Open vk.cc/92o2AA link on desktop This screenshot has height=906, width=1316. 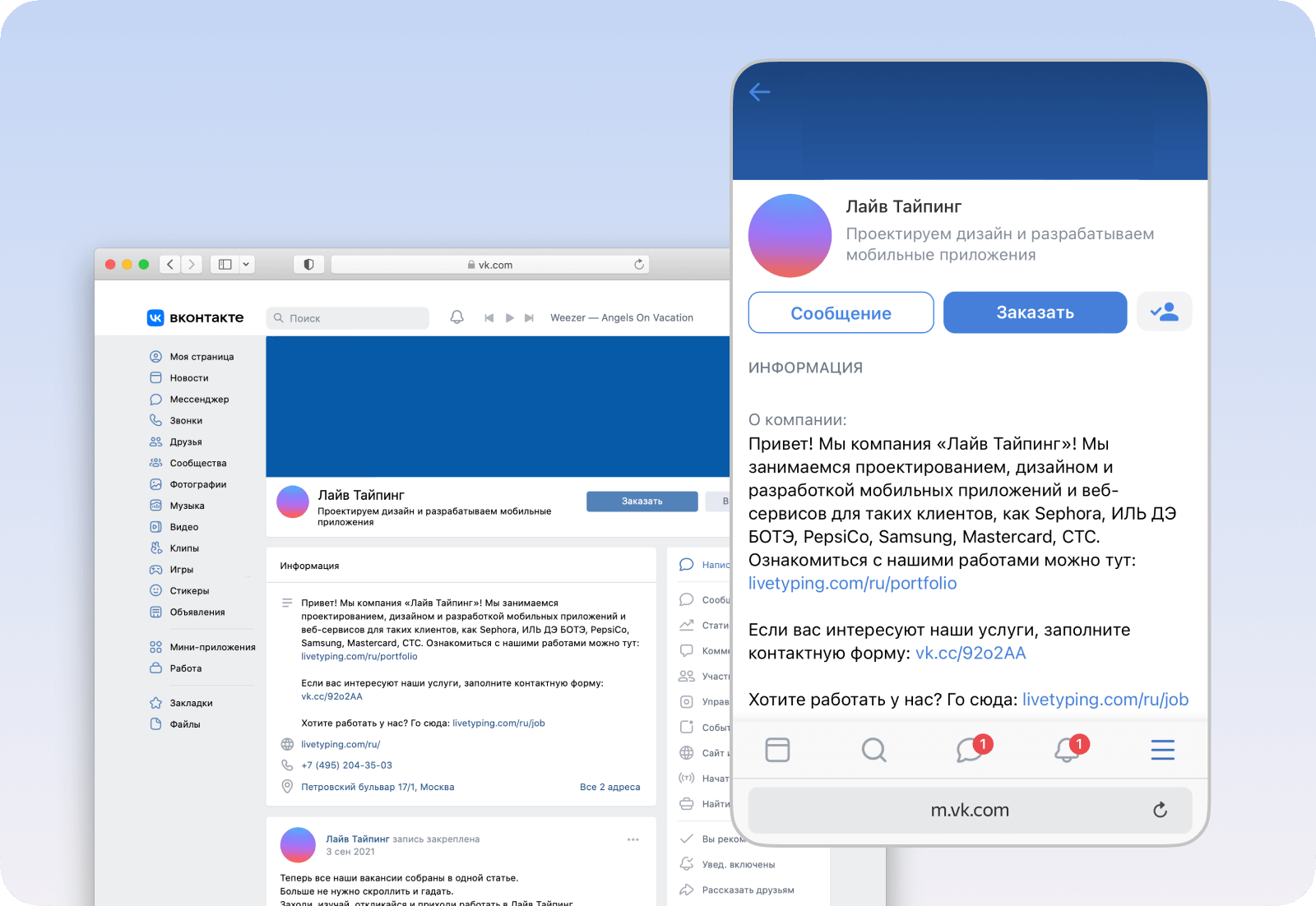(331, 696)
